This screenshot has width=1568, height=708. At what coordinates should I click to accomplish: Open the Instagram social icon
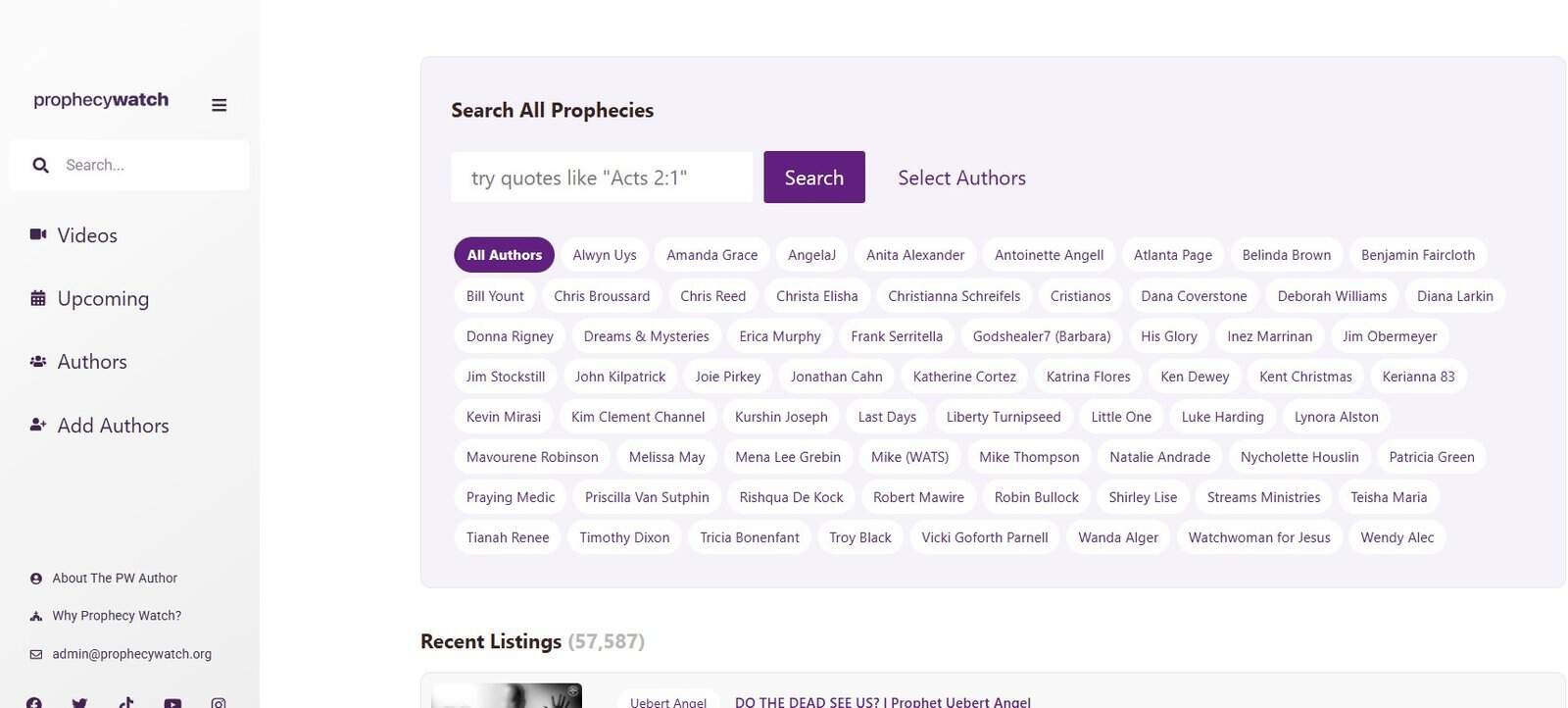coord(219,702)
